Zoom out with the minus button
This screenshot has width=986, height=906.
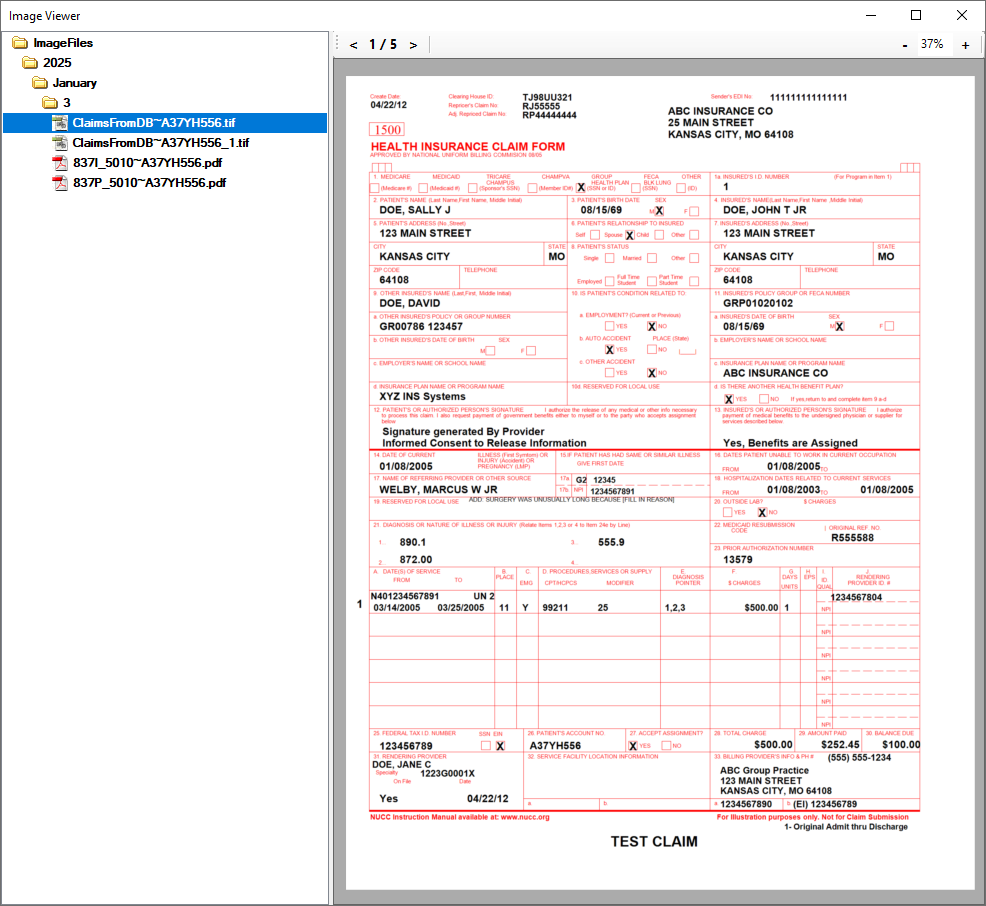[x=905, y=45]
